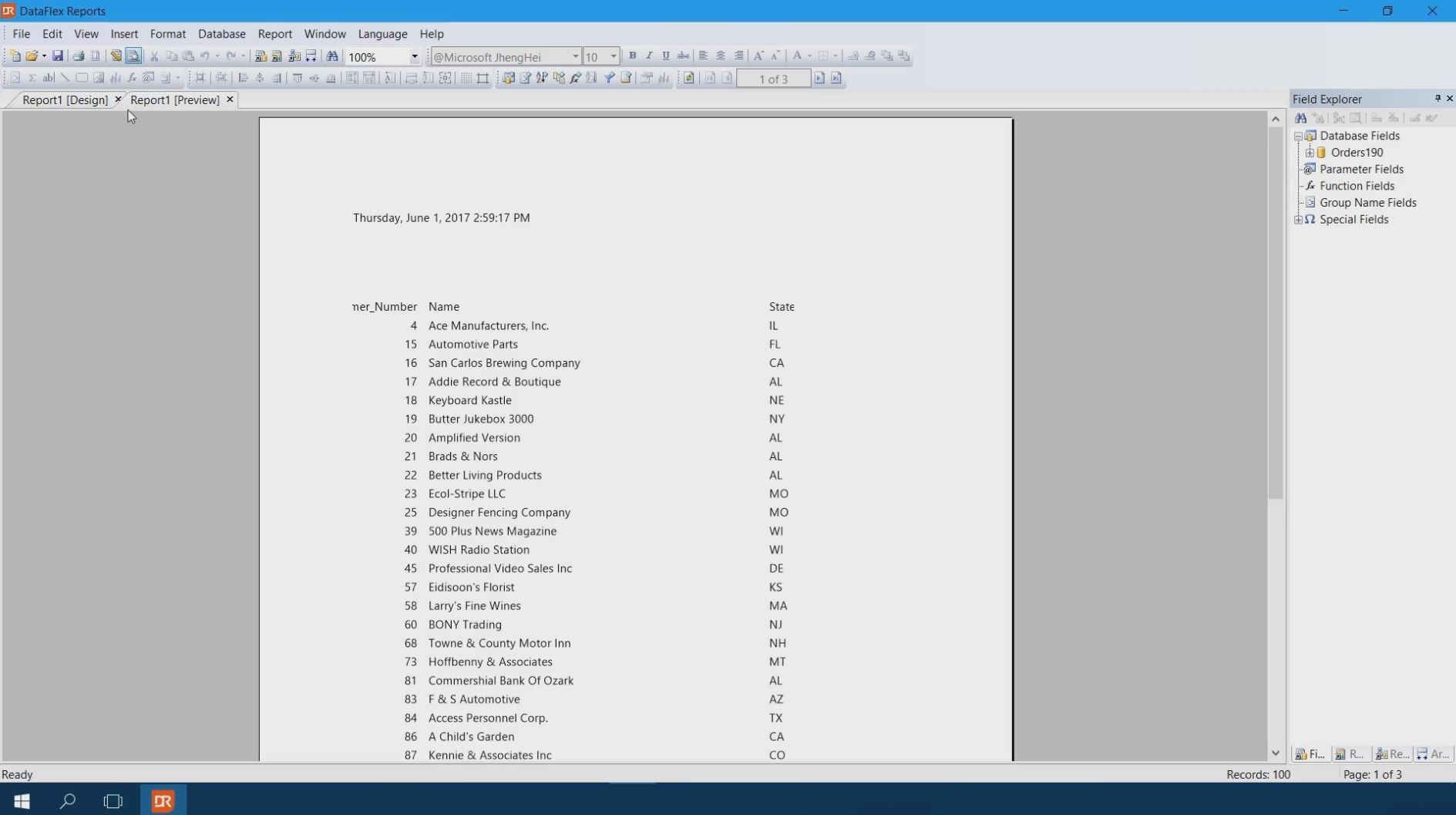Open the Windows Start menu
This screenshot has height=815, width=1456.
[22, 801]
